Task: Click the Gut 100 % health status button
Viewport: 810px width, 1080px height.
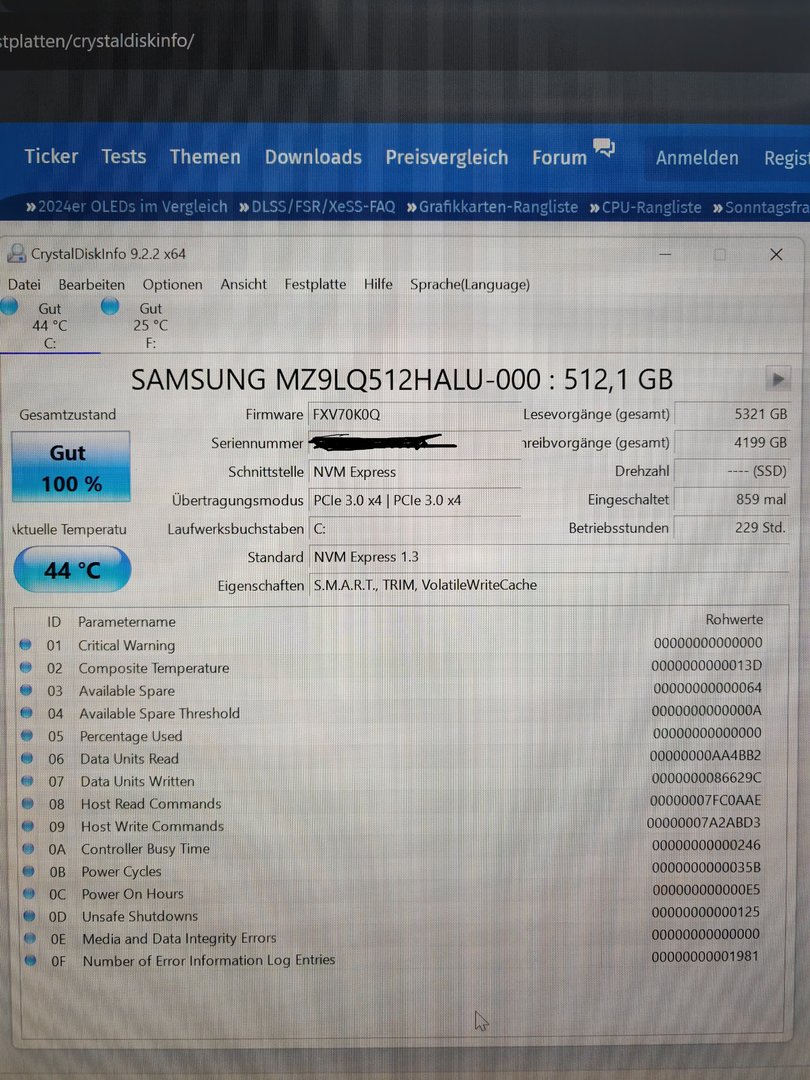Action: pos(70,466)
